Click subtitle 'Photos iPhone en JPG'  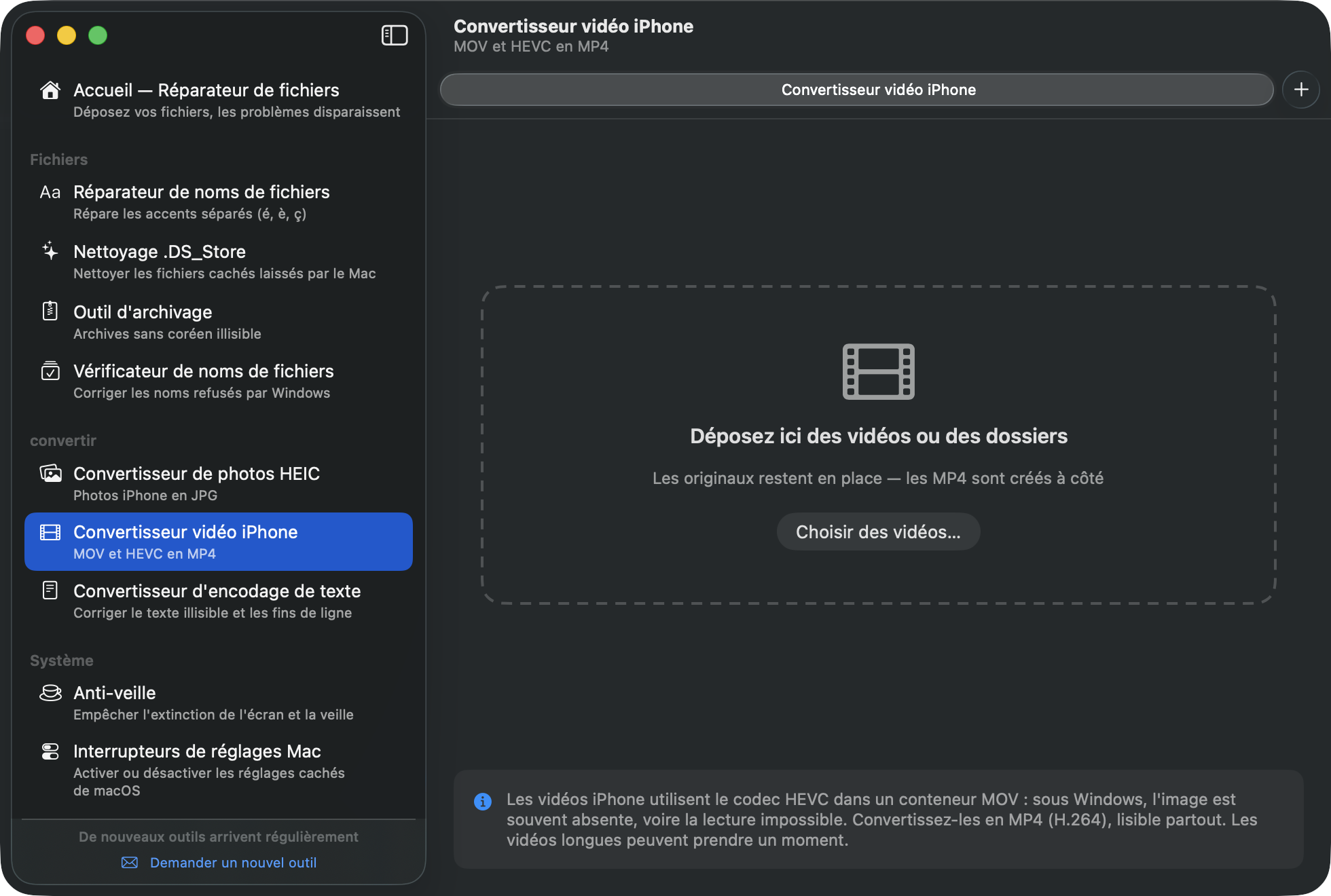[x=145, y=496]
